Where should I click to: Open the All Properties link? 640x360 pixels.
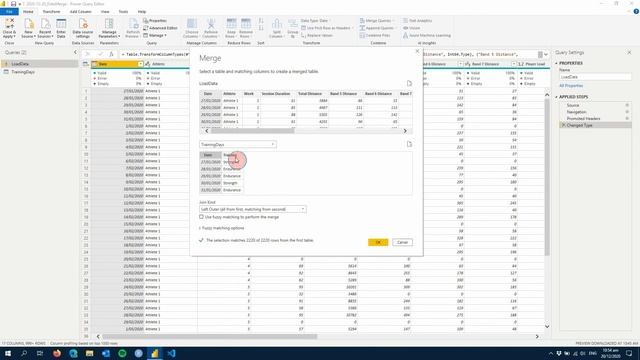571,86
